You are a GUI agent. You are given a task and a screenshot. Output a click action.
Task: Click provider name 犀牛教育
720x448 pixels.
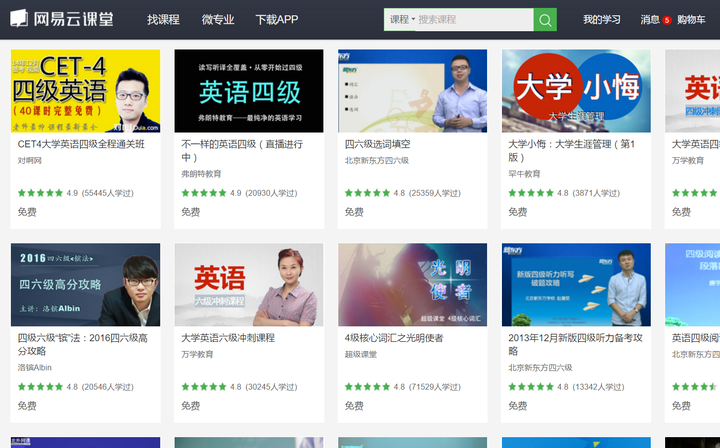tap(524, 174)
